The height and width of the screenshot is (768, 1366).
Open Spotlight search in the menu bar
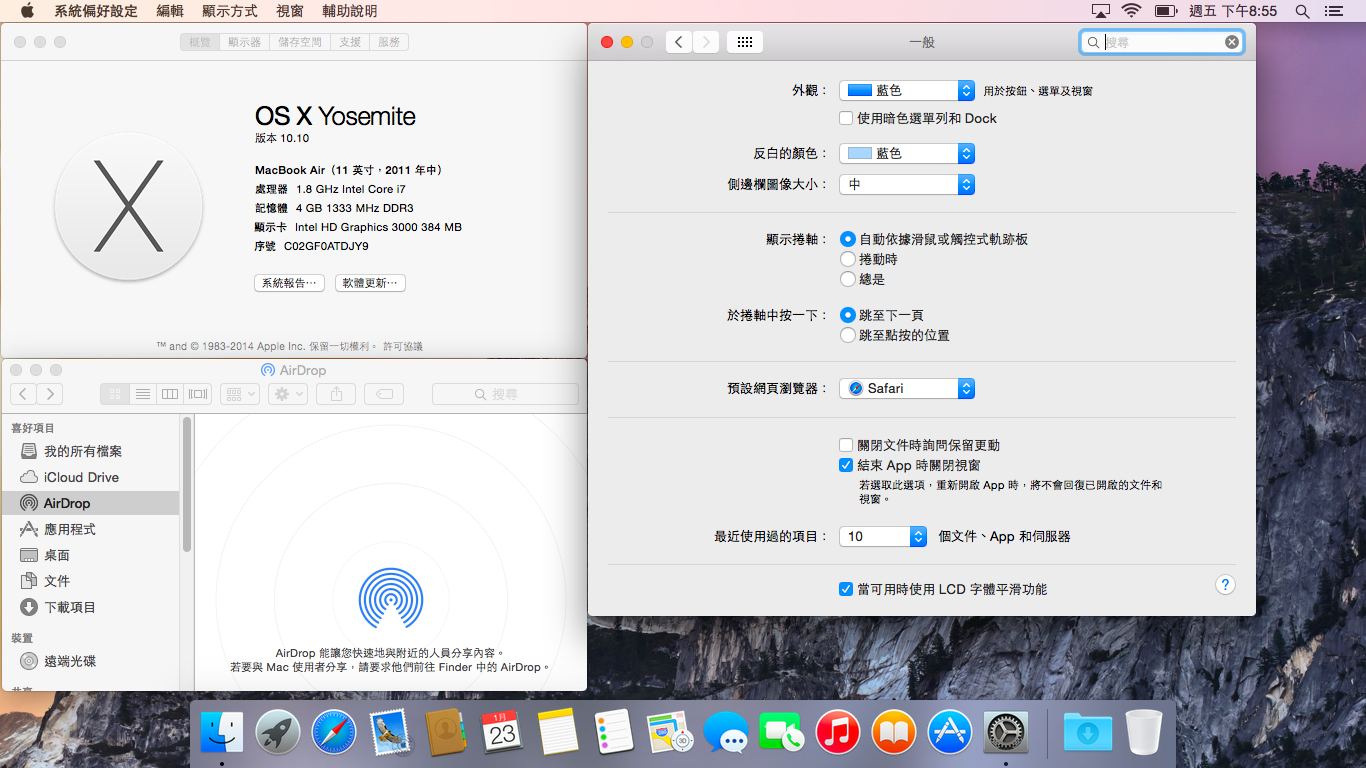pyautogui.click(x=1302, y=11)
